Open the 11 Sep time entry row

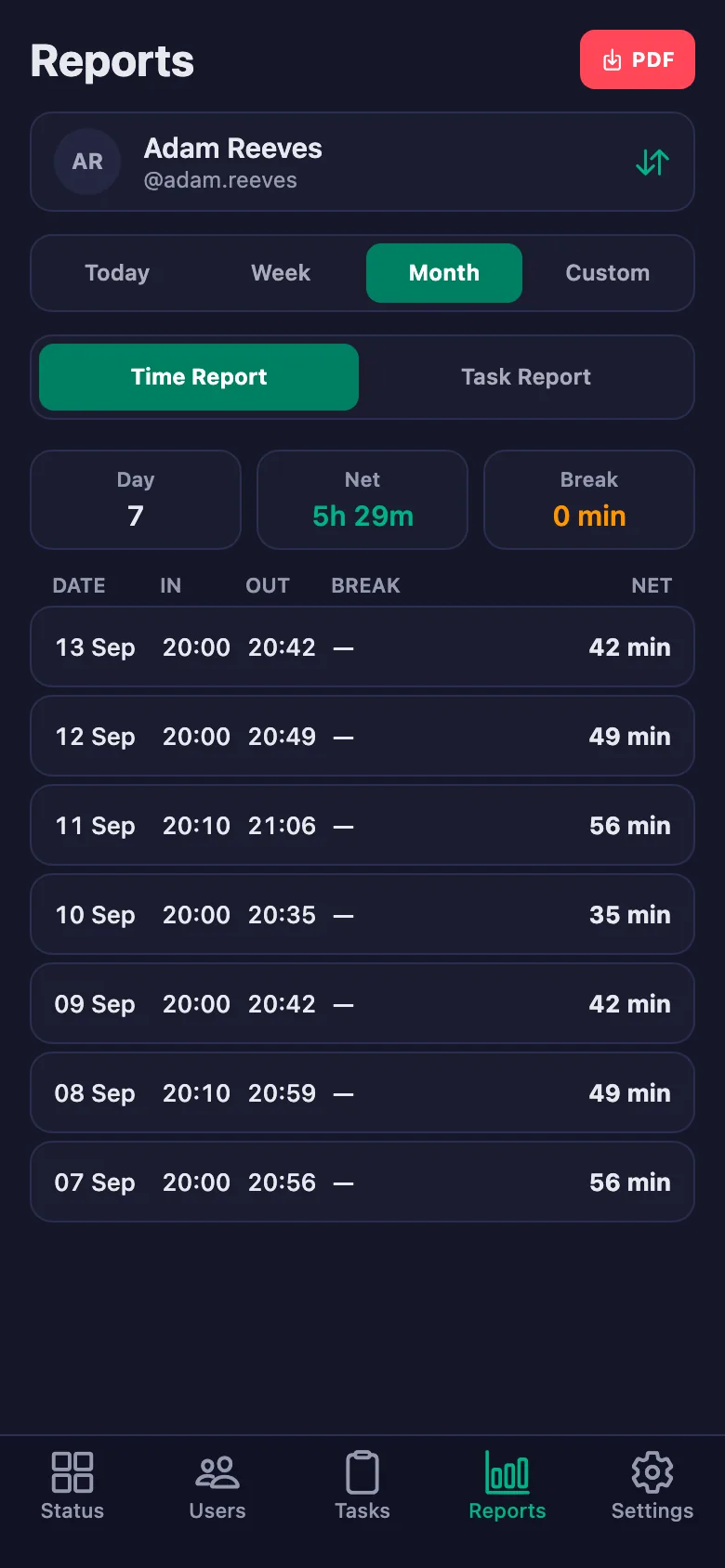coord(362,825)
